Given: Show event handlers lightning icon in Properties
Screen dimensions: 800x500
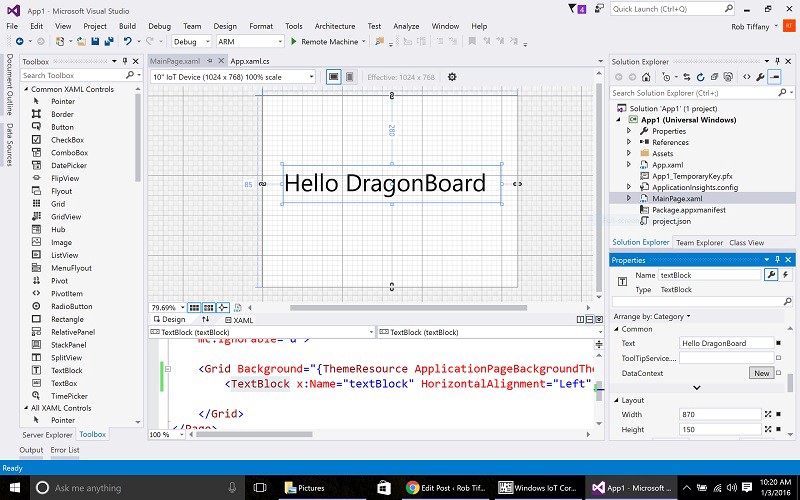Looking at the screenshot, I should (787, 274).
